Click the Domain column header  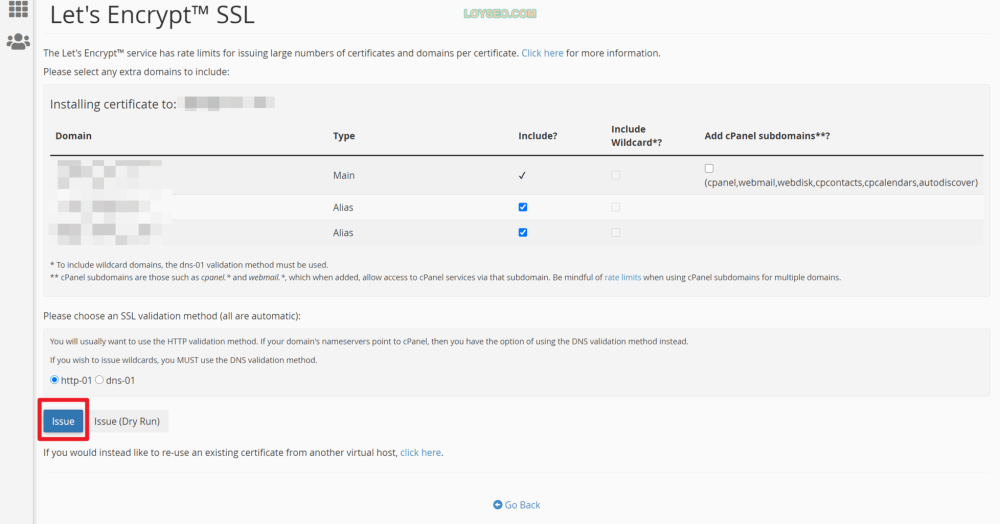click(x=73, y=136)
